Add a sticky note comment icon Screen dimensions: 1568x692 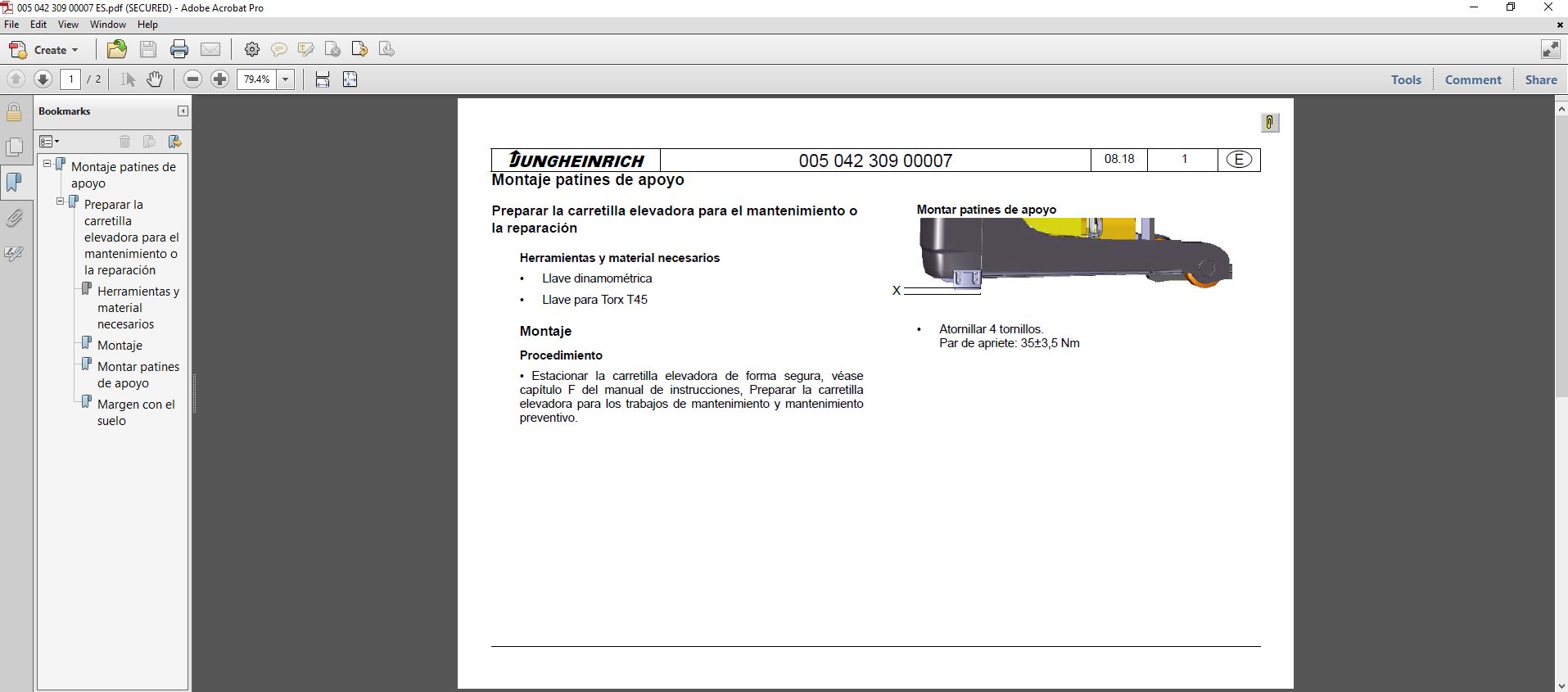point(279,50)
